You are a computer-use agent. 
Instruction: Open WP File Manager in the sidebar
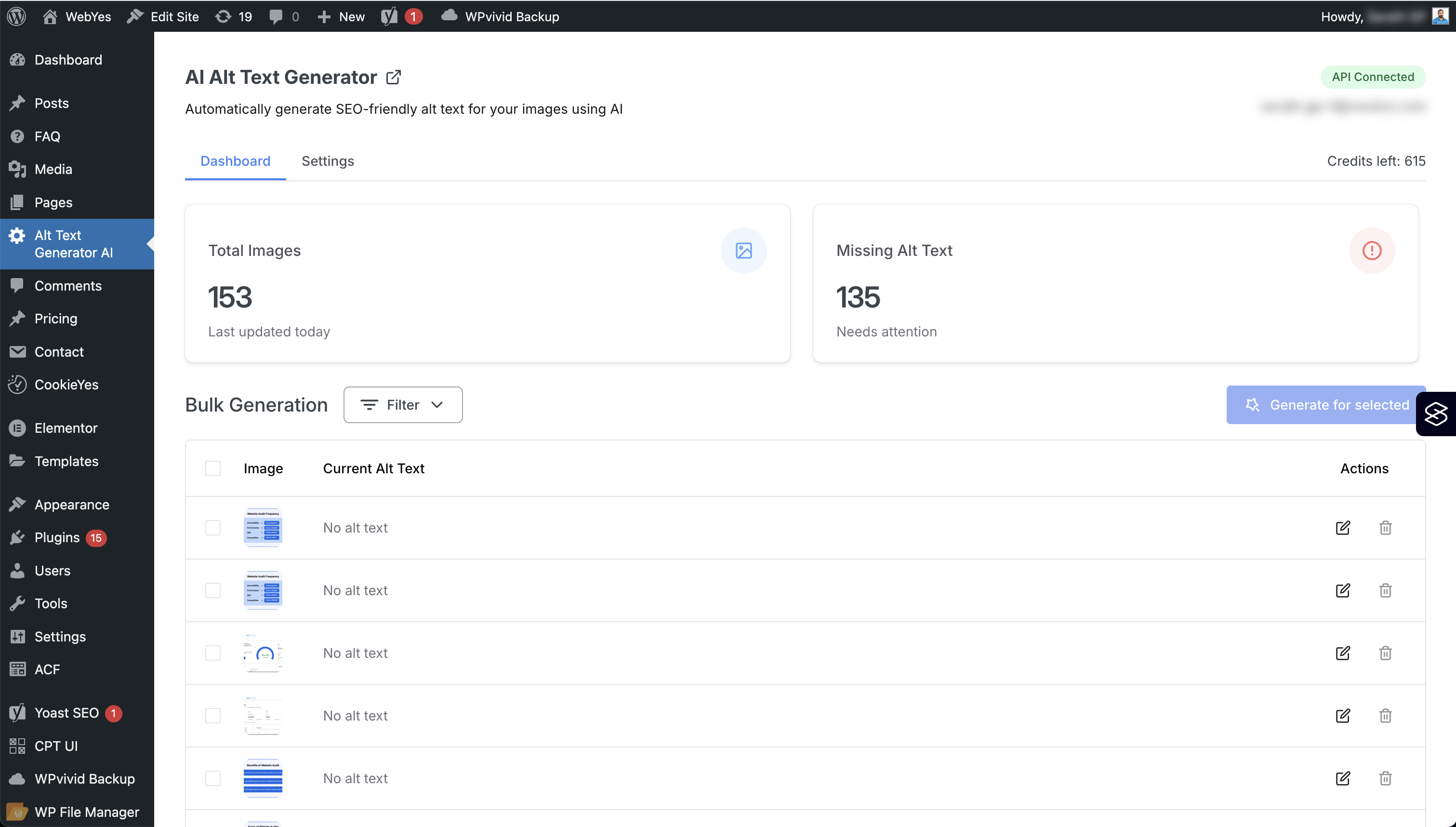[77, 812]
